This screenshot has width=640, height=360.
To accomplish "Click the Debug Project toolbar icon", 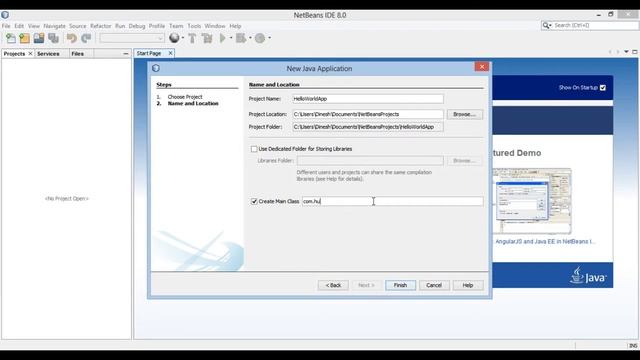I will [241, 38].
